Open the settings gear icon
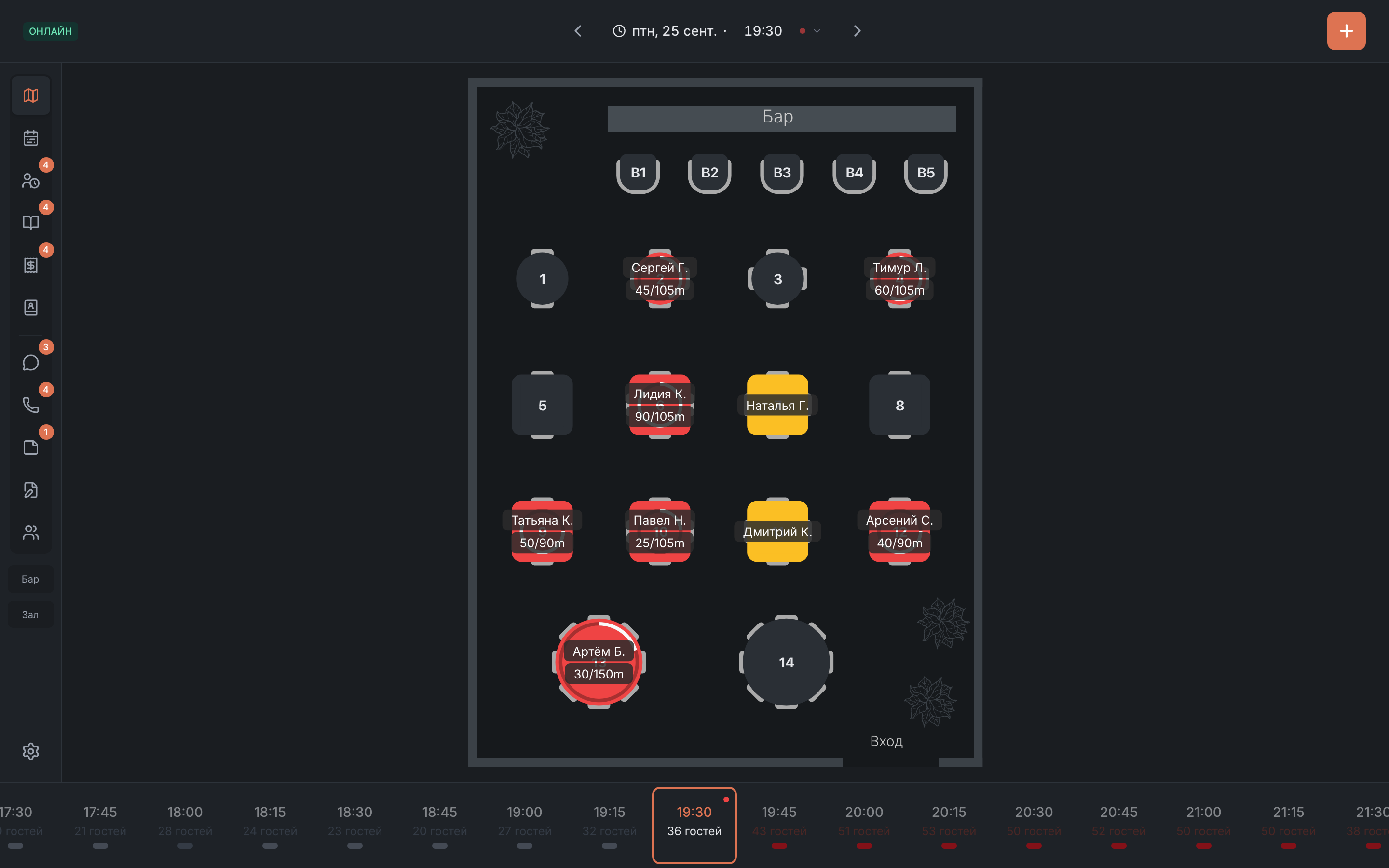Viewport: 1389px width, 868px height. pos(31,751)
